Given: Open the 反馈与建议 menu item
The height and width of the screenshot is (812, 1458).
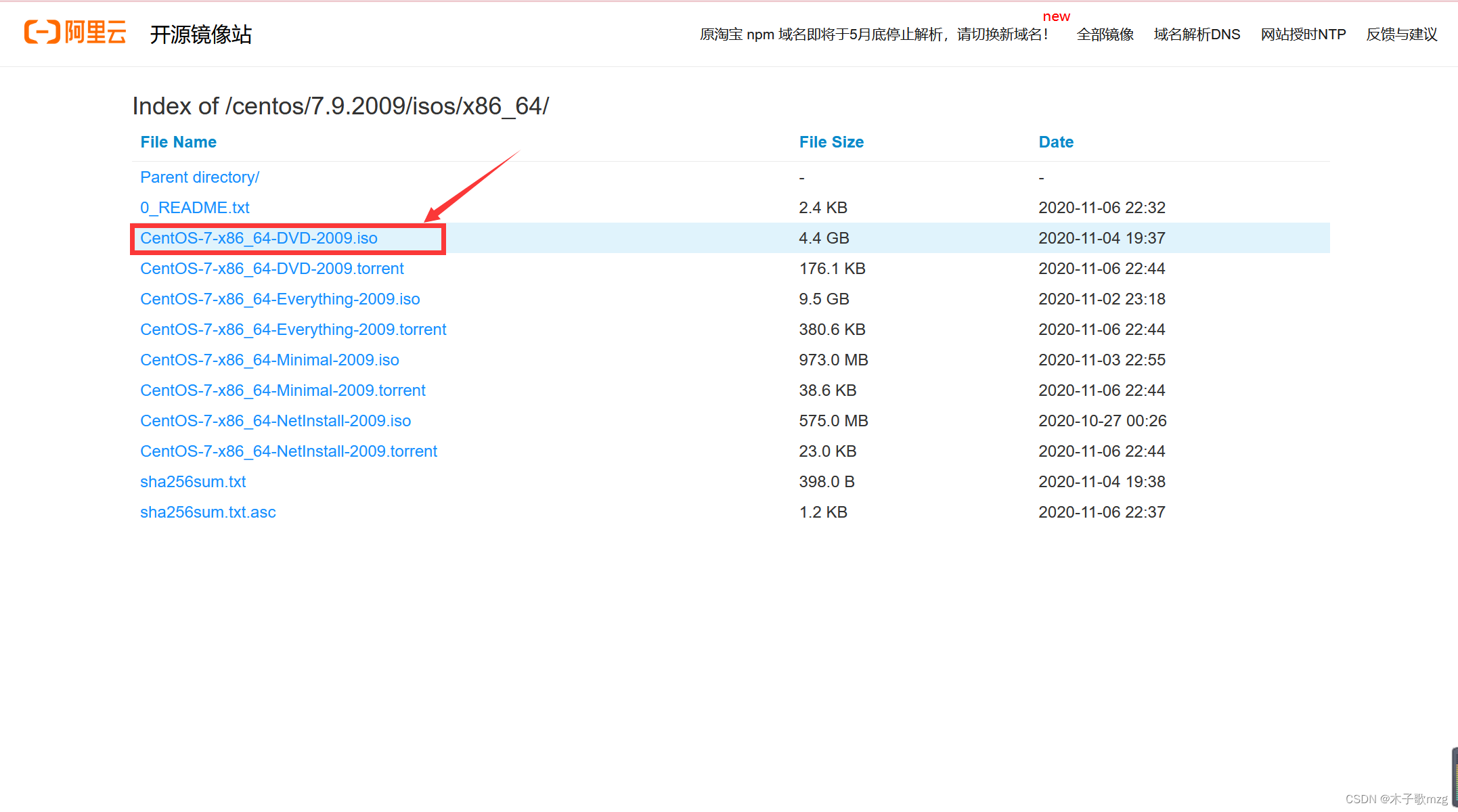Looking at the screenshot, I should click(1402, 35).
